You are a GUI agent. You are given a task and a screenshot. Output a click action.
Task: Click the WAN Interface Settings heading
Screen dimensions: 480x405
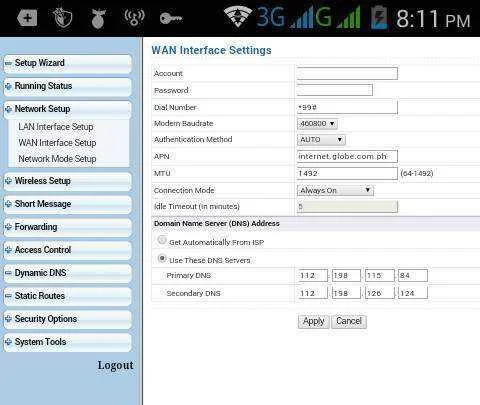[x=211, y=50]
